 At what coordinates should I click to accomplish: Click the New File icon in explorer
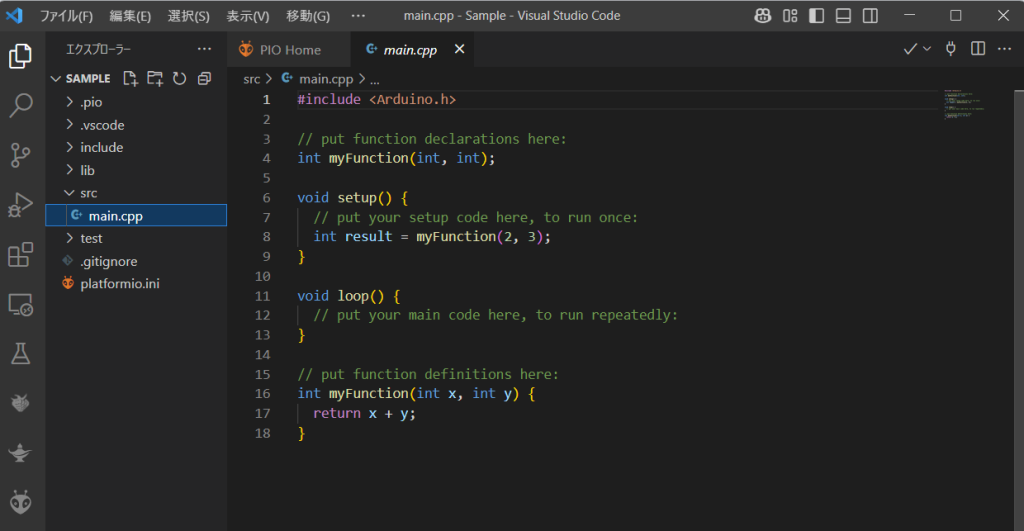(130, 78)
